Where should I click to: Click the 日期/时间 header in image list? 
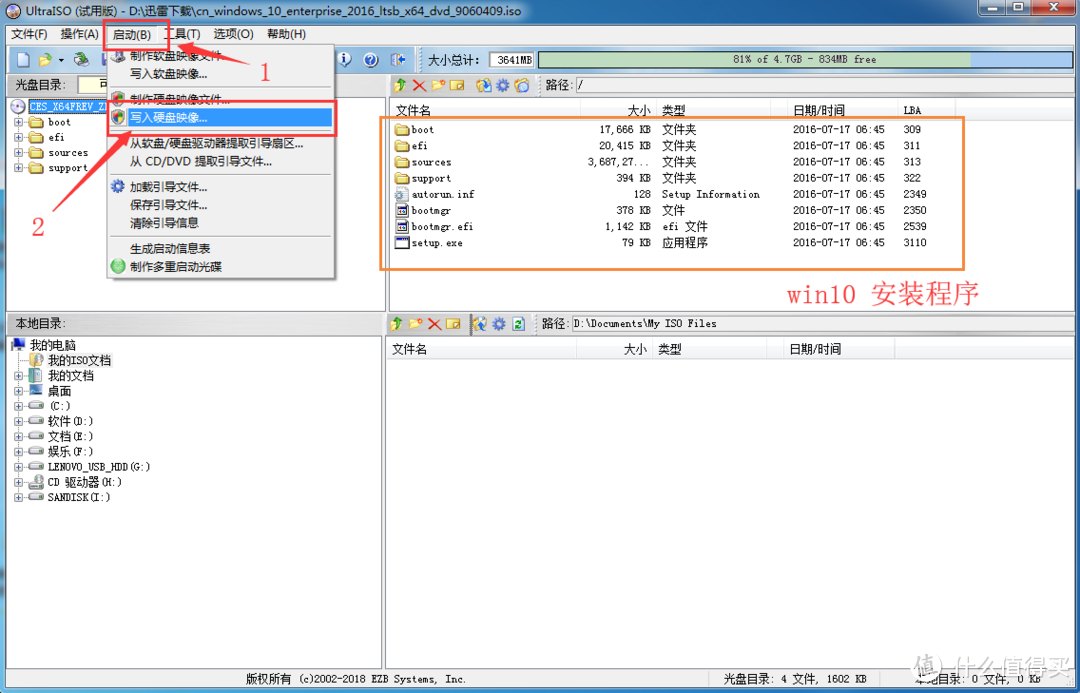pos(842,110)
